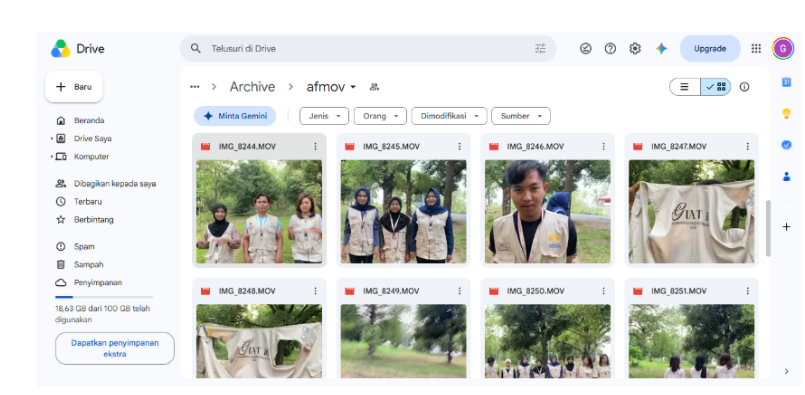Open more actions for IMG_8244.MOV

pos(315,146)
